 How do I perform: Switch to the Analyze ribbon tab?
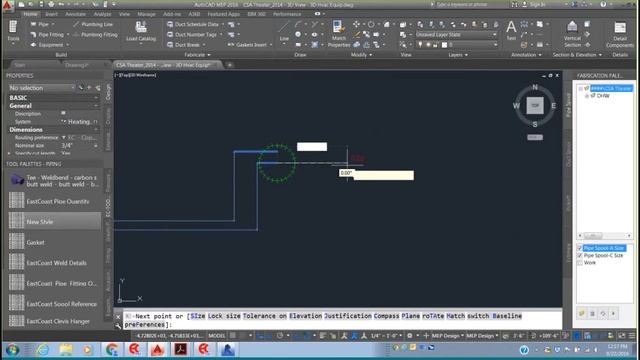[x=102, y=14]
